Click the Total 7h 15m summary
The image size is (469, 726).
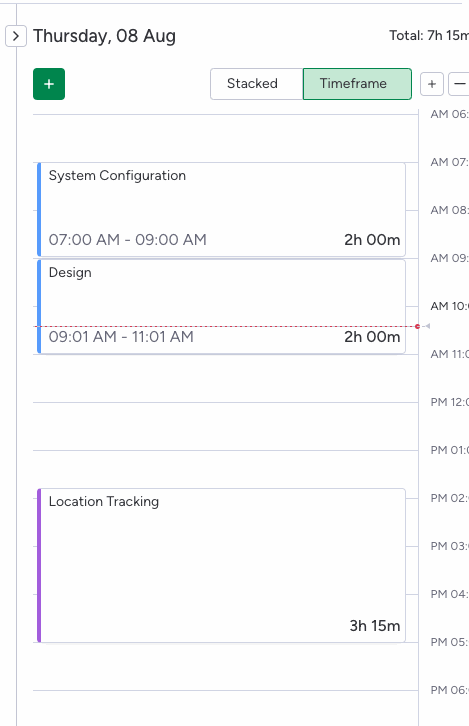coord(429,35)
